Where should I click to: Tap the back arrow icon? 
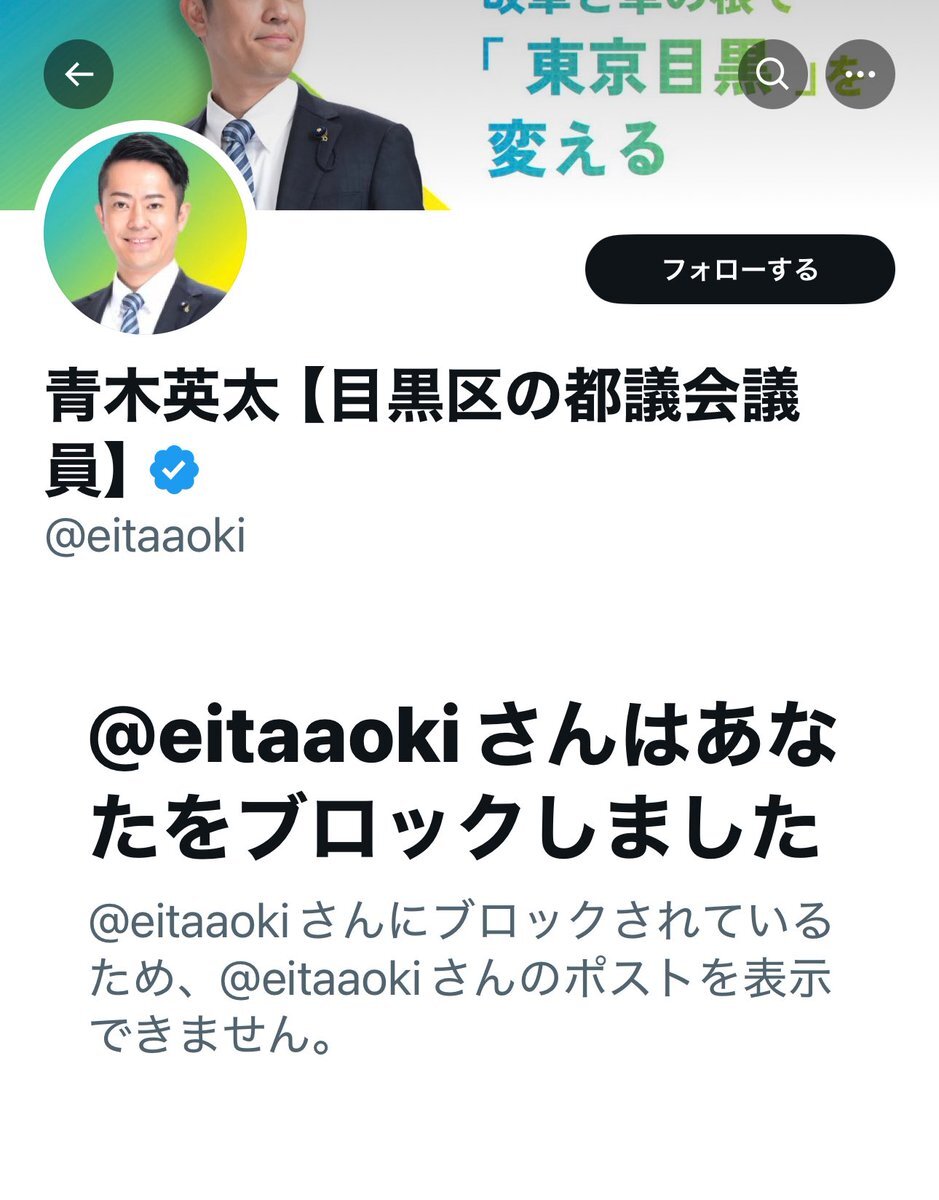point(79,74)
